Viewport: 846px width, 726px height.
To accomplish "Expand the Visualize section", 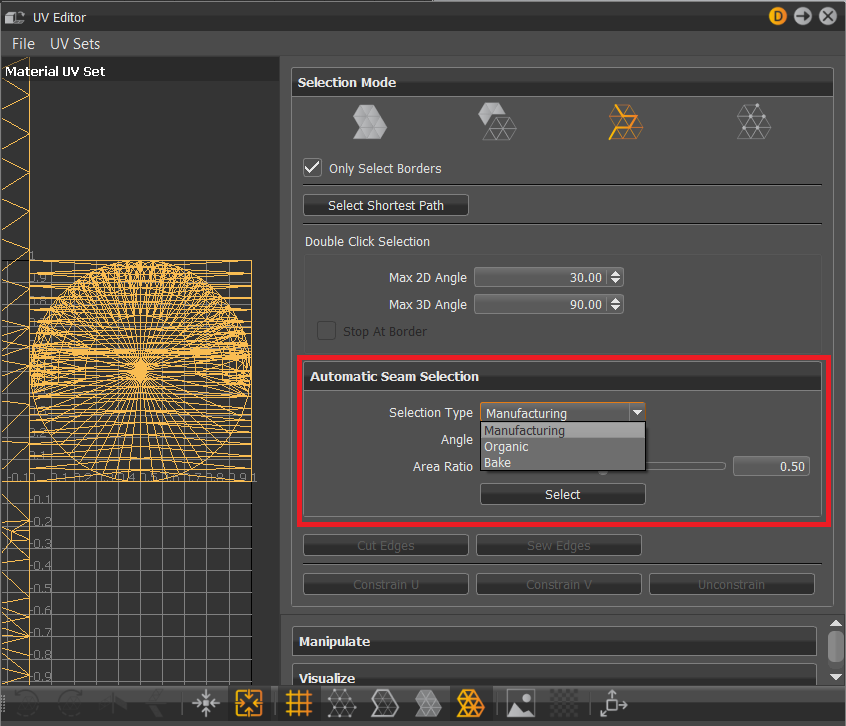I will (554, 675).
